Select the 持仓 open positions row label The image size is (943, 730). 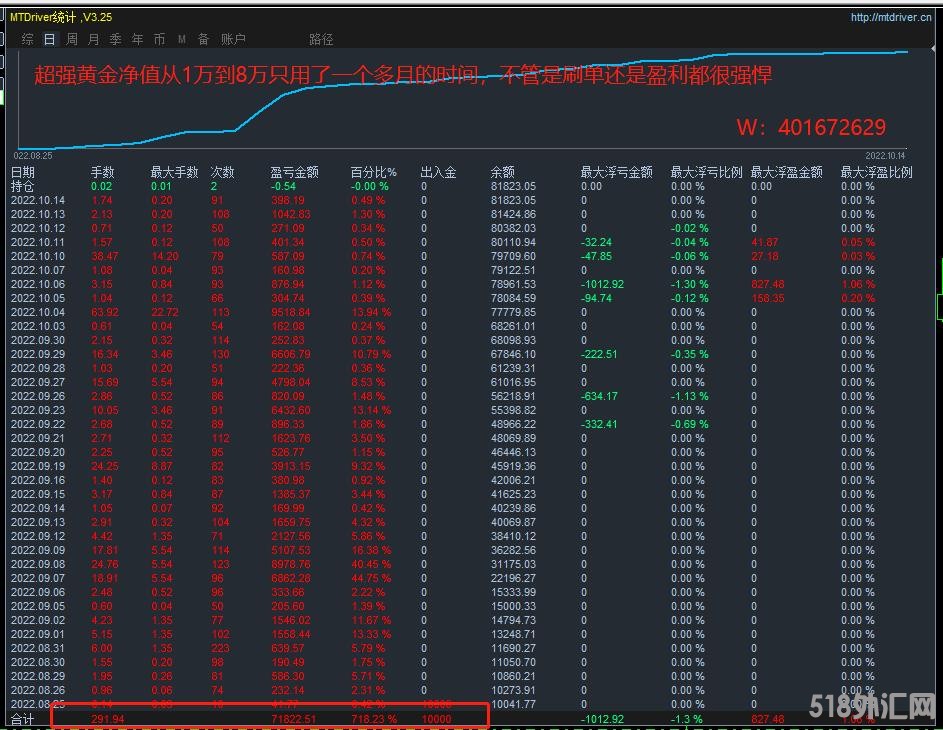pos(23,186)
